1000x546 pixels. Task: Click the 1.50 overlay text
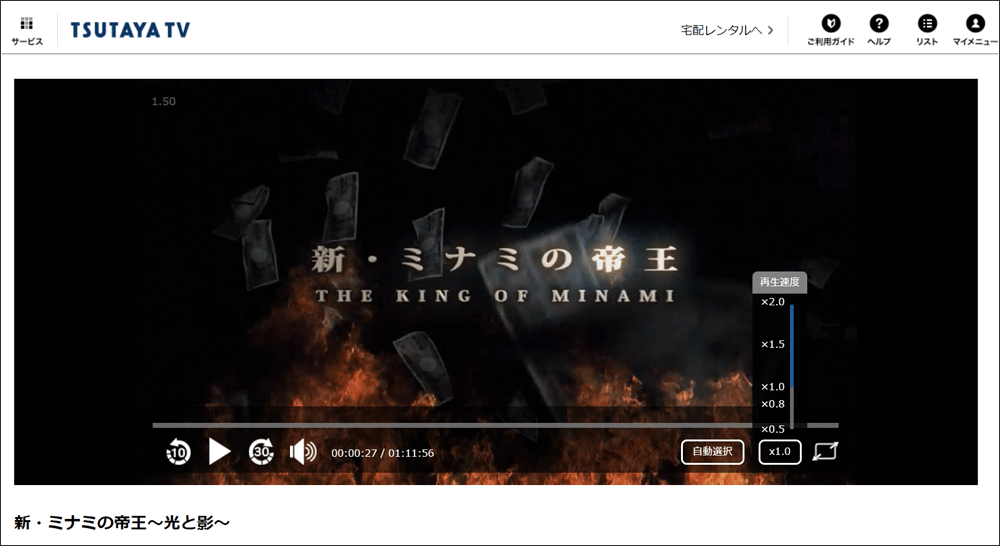163,101
